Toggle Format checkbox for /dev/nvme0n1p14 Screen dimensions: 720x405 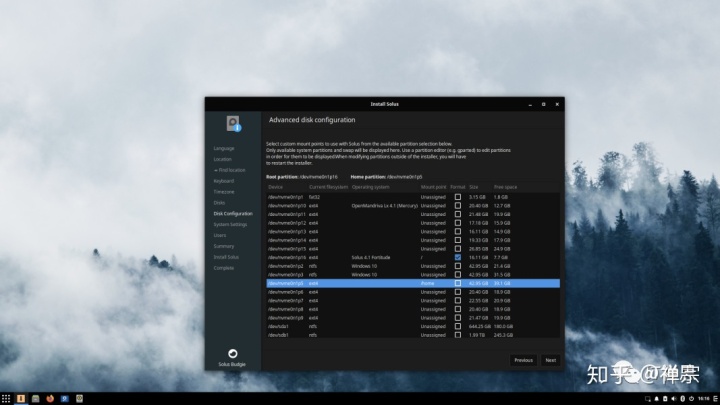click(x=458, y=240)
